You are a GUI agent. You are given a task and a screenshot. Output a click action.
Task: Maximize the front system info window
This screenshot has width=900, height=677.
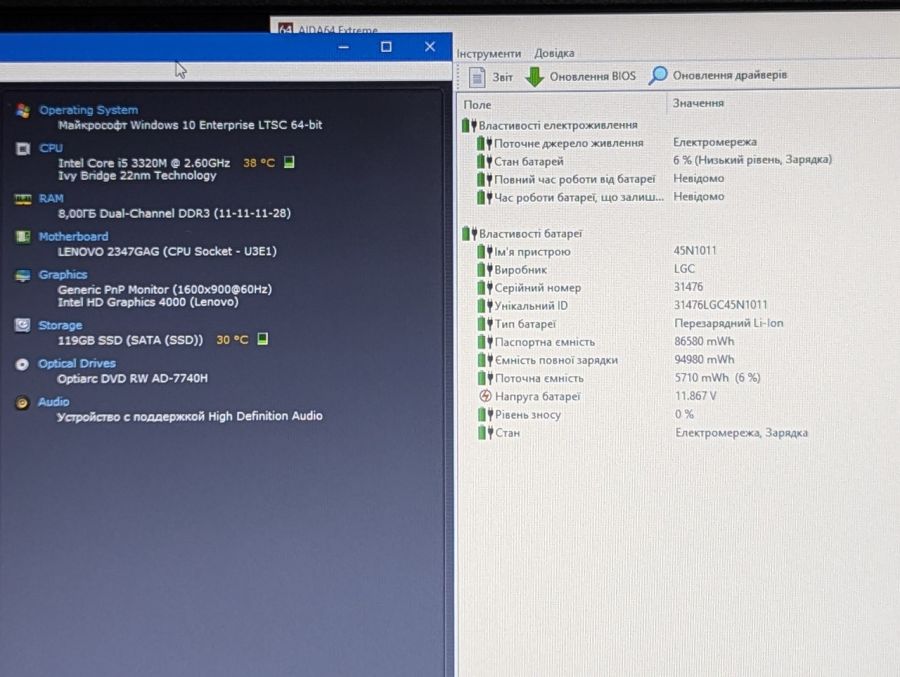[386, 47]
